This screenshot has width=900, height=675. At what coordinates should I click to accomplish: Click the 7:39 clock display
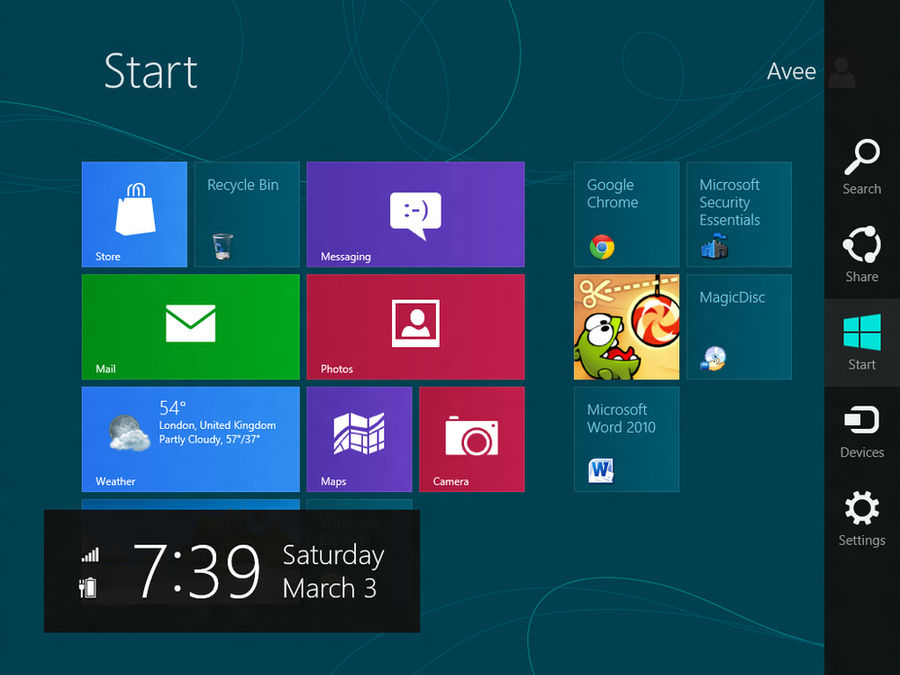point(196,571)
